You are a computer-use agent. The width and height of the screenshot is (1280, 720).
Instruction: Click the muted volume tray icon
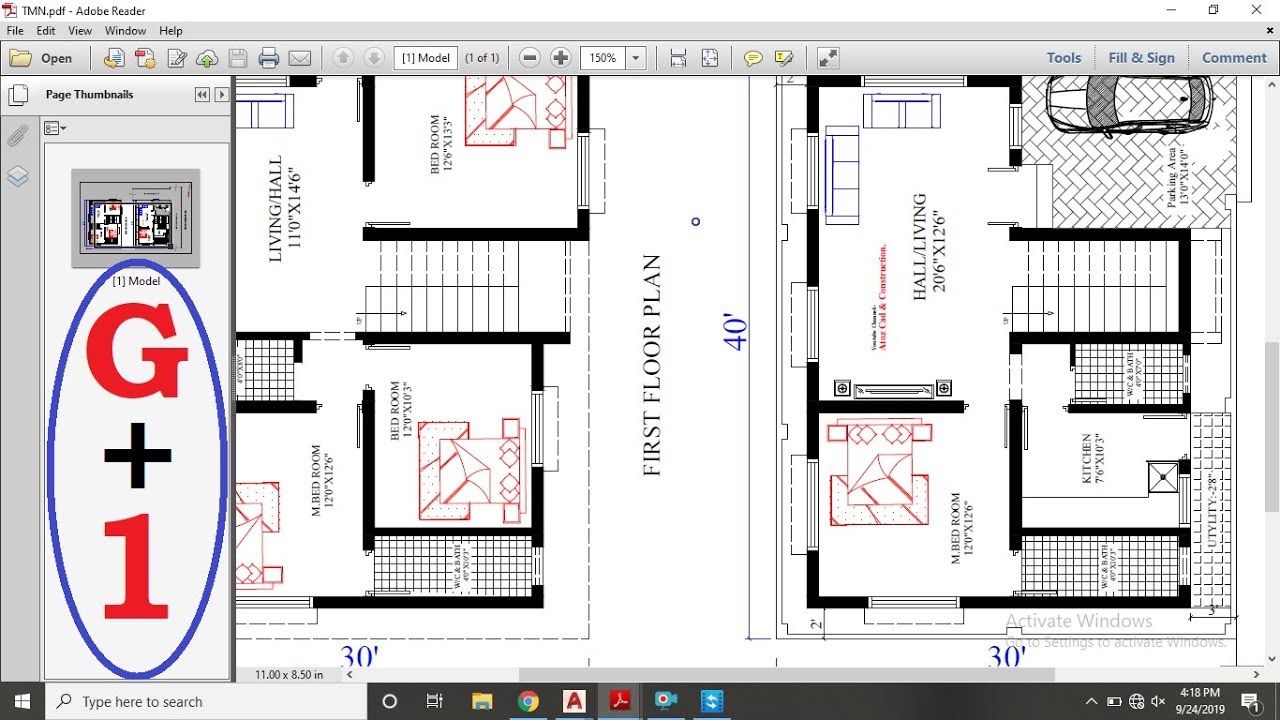click(x=1159, y=701)
